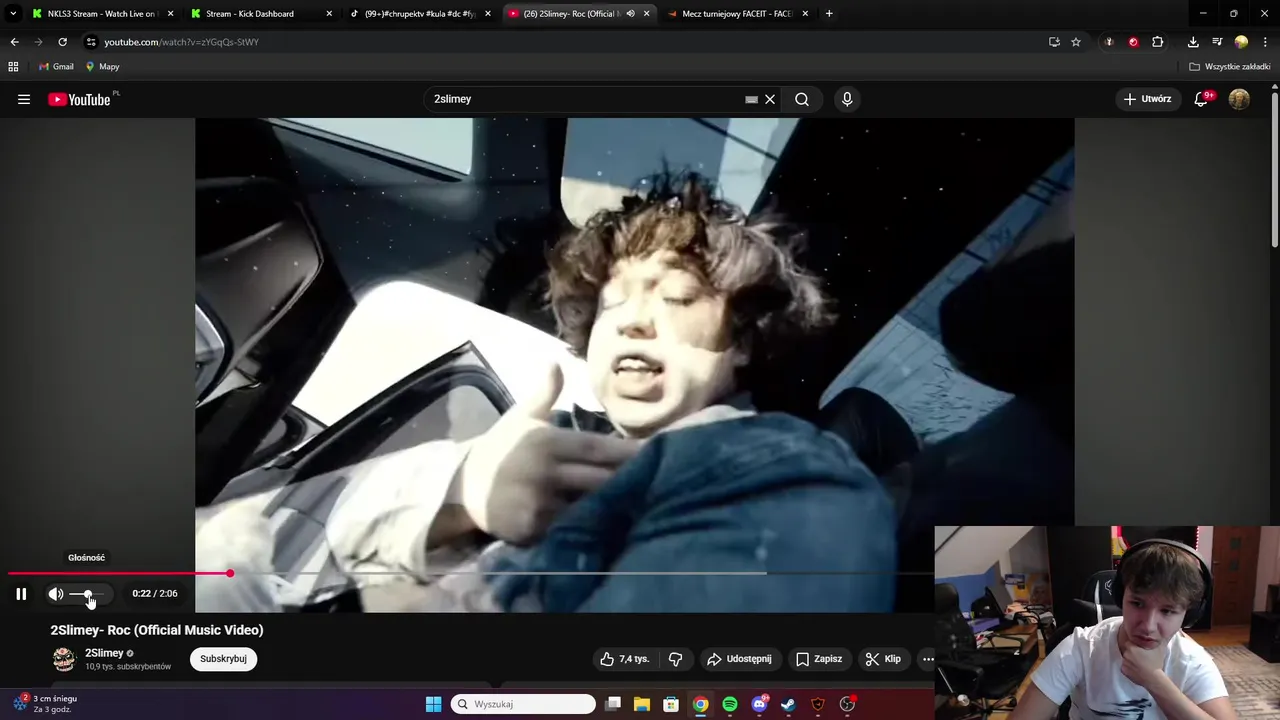Screen dimensions: 1280x720
Task: Pause the video with the pause button
Action: click(21, 594)
